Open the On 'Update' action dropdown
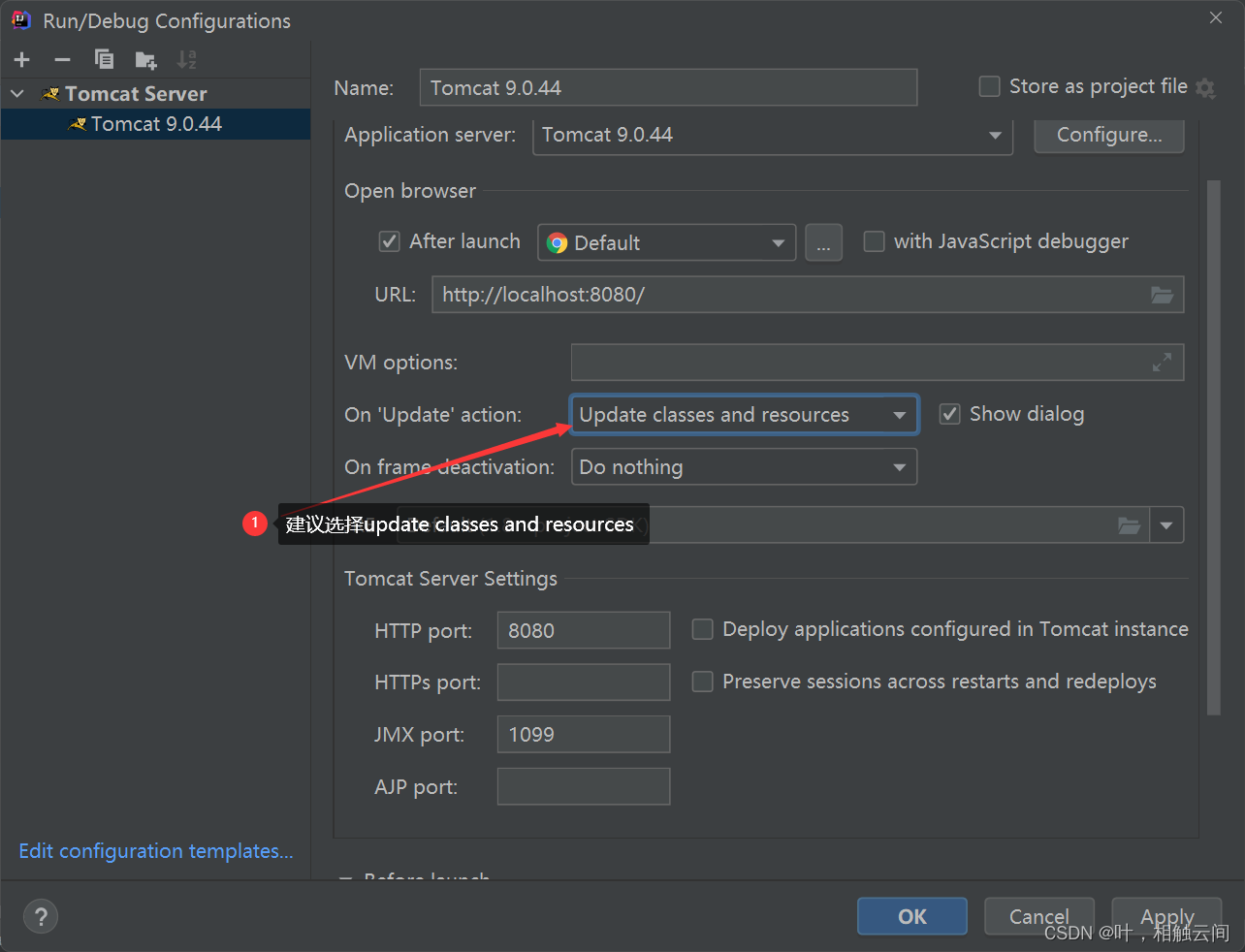The width and height of the screenshot is (1245, 952). [x=745, y=415]
